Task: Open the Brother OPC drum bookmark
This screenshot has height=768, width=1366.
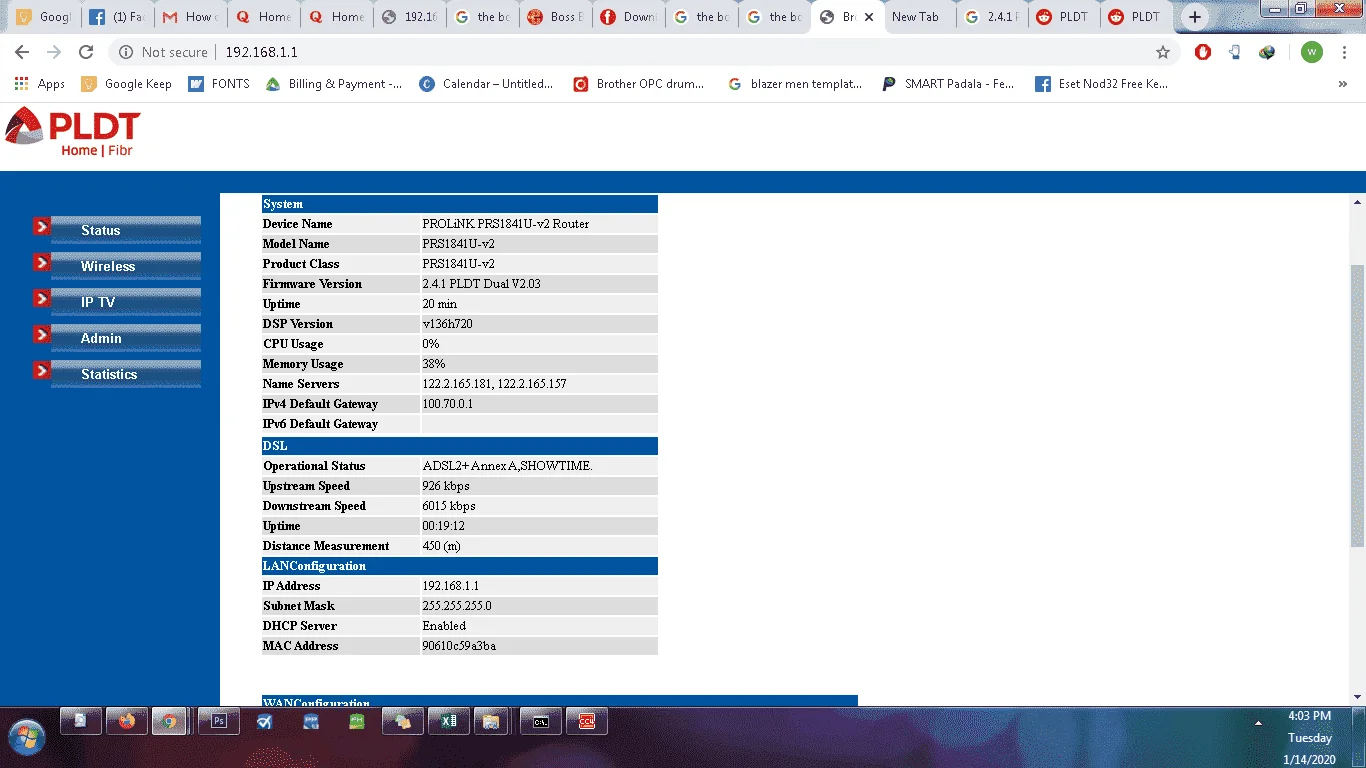Action: click(x=638, y=84)
